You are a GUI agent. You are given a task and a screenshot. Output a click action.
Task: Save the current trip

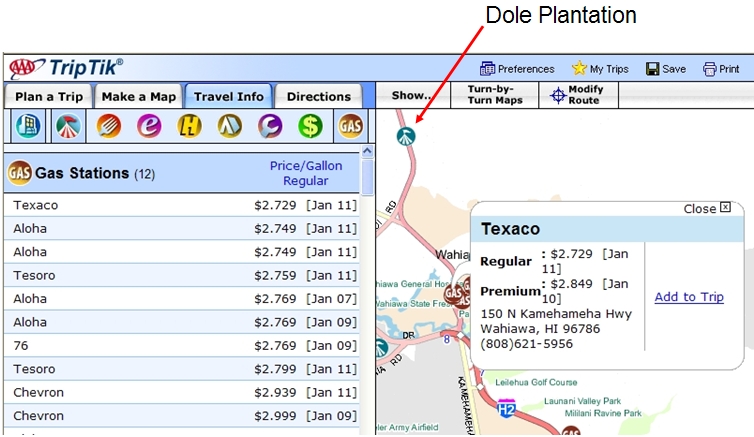pos(666,69)
